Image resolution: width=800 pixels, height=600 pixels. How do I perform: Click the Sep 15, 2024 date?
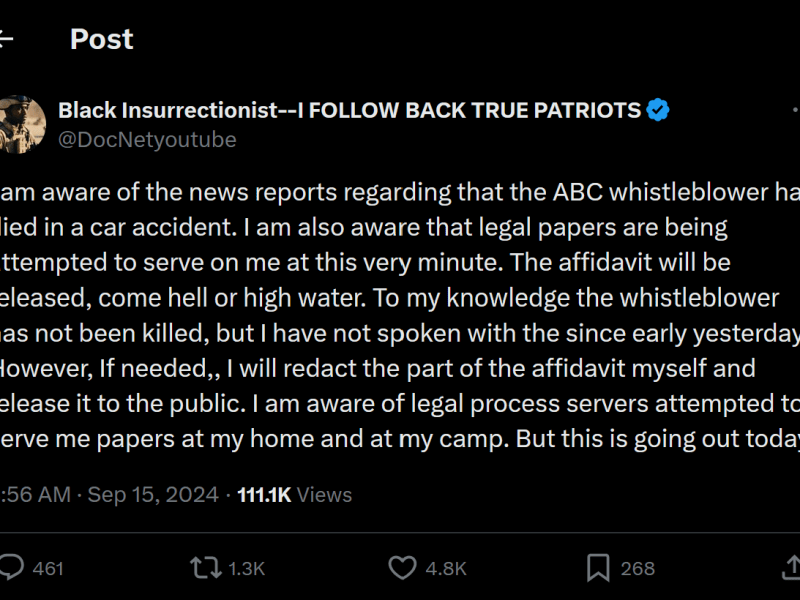154,494
